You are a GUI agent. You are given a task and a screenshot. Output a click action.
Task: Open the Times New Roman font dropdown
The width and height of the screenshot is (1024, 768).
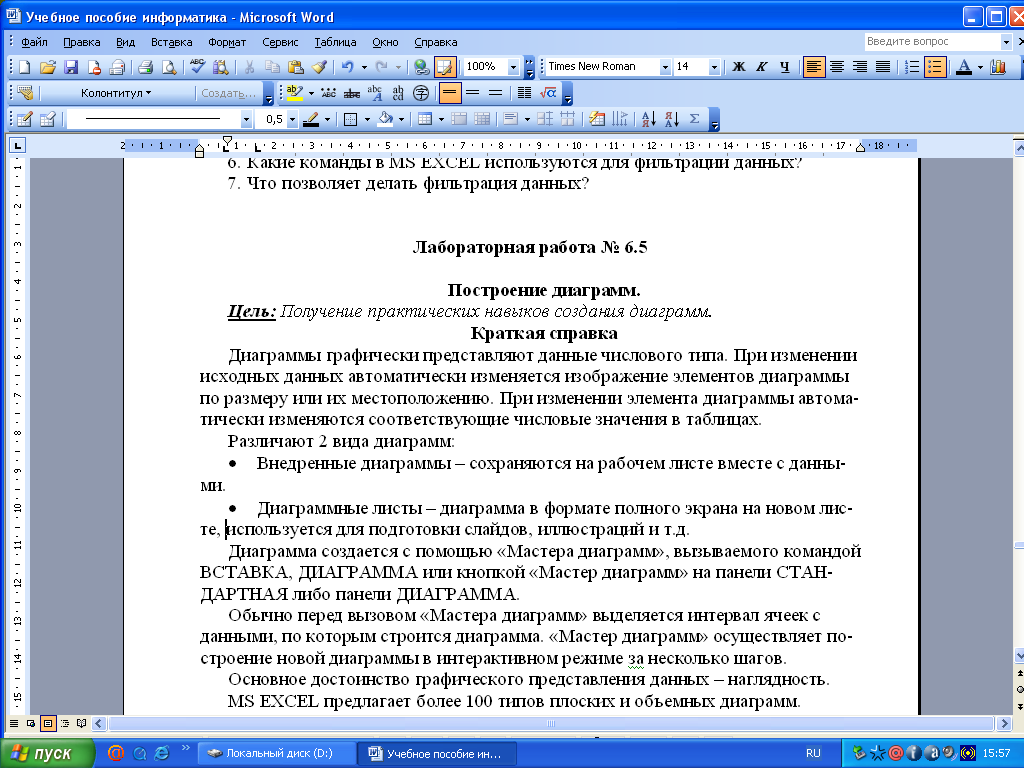tap(665, 67)
